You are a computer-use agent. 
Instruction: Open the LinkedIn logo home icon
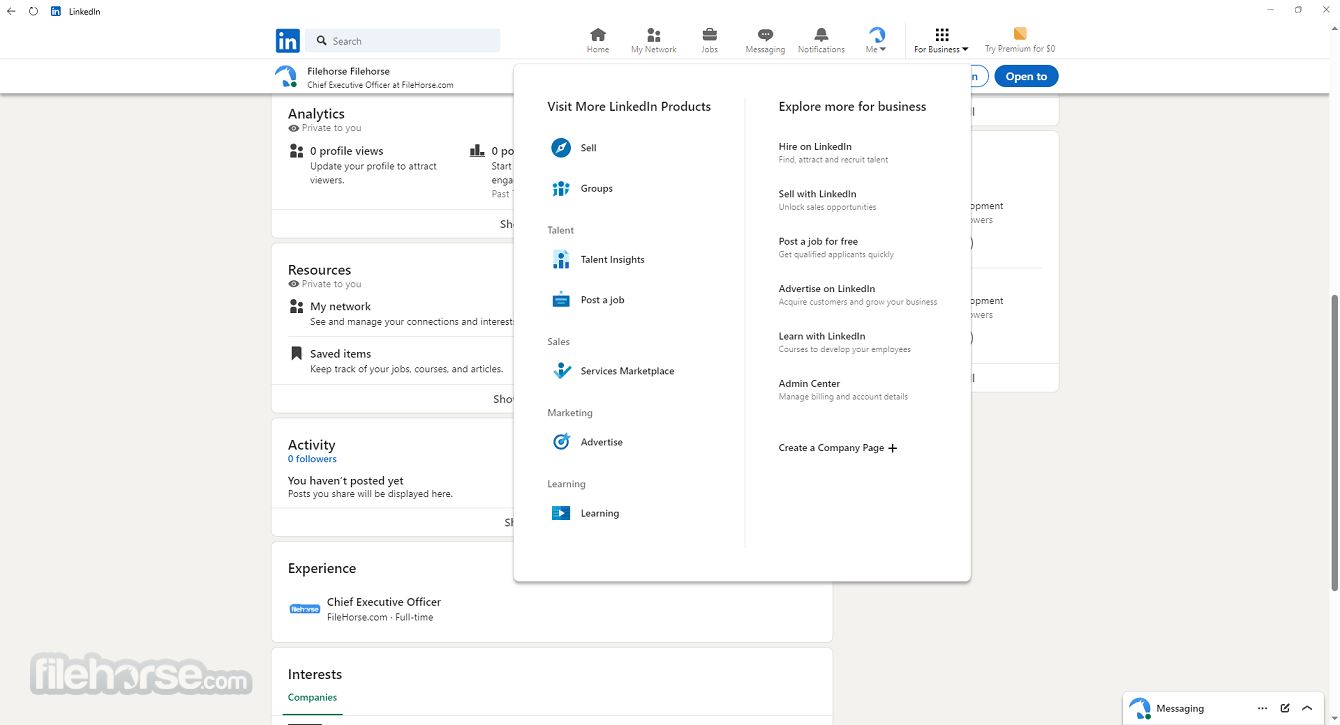pyautogui.click(x=288, y=41)
